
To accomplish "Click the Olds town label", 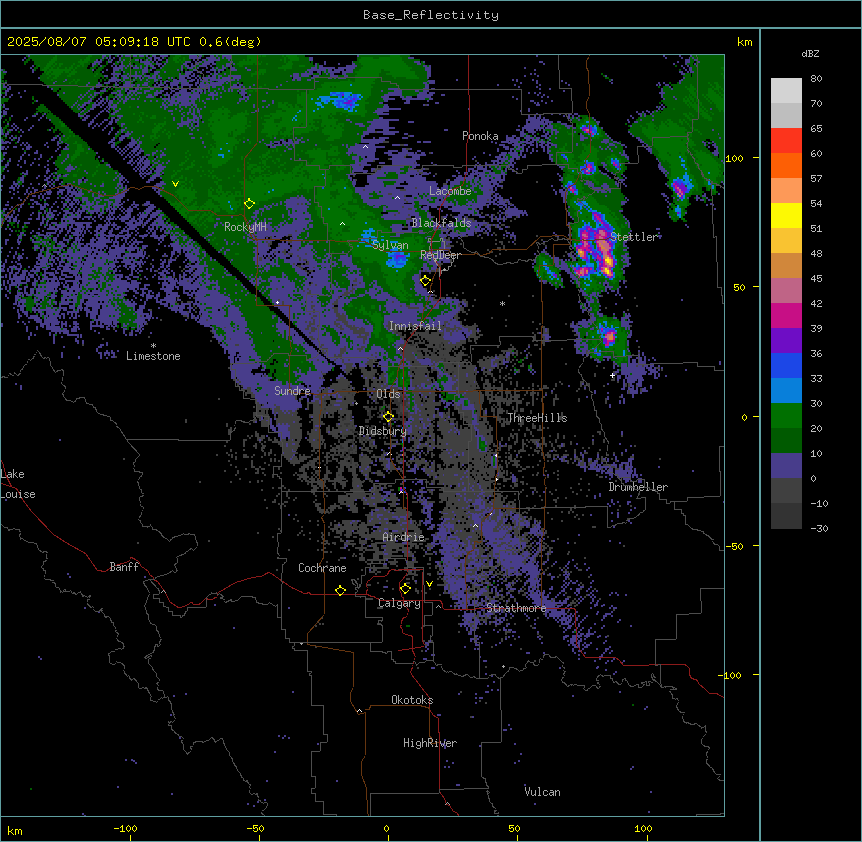I will [x=388, y=394].
